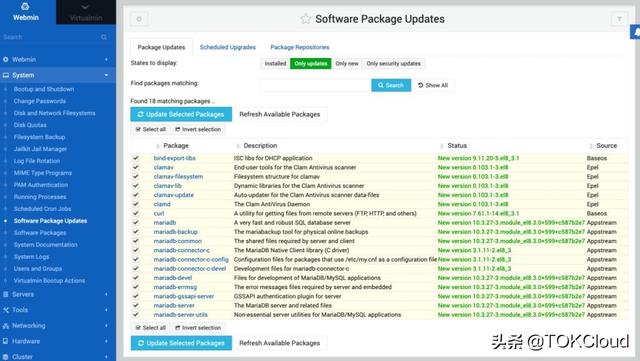Screen dimensions: 640x361
Task: Sort by the Source column header
Action: 606,146
